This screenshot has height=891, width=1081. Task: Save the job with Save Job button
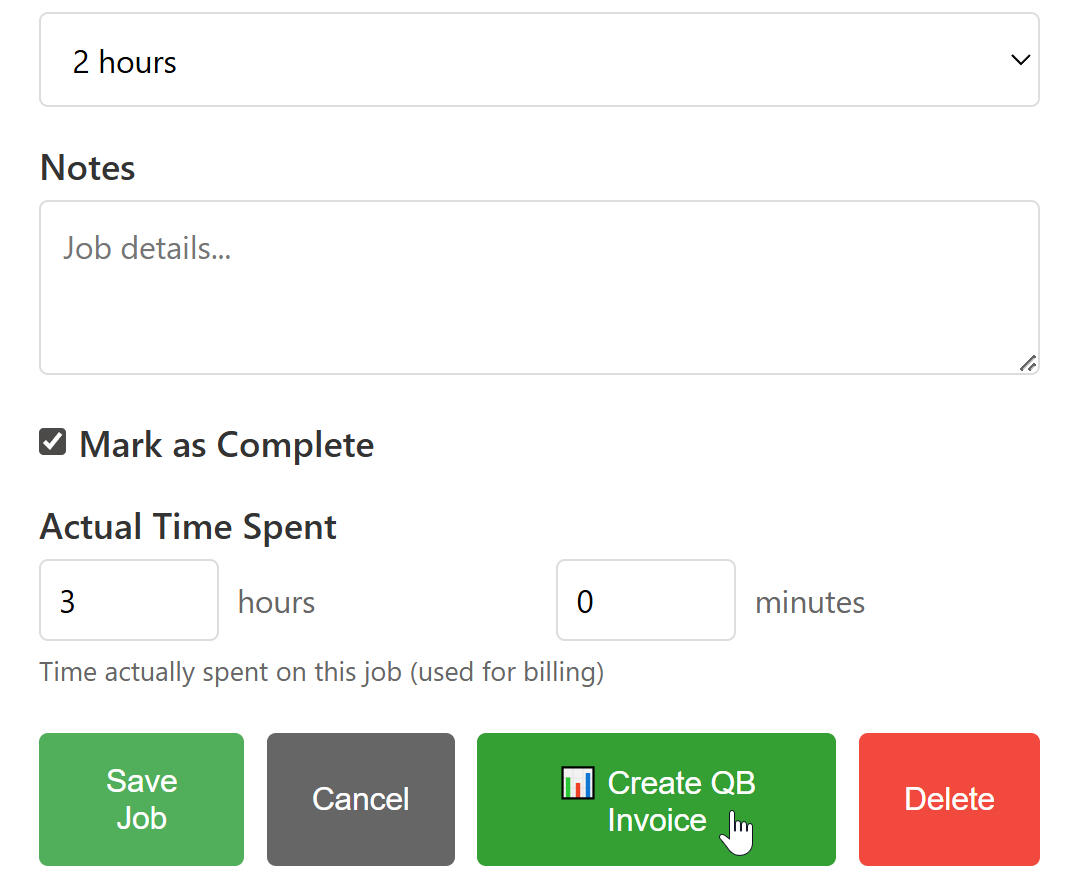(x=141, y=799)
